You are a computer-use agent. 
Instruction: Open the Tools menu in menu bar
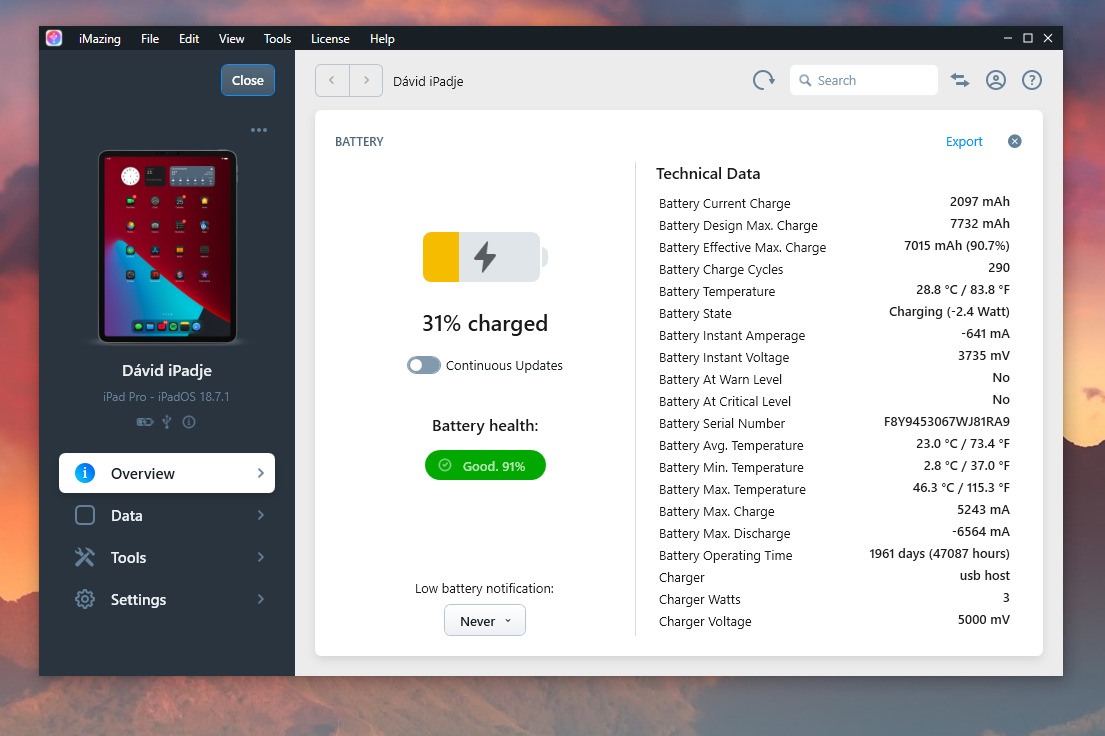pos(277,39)
